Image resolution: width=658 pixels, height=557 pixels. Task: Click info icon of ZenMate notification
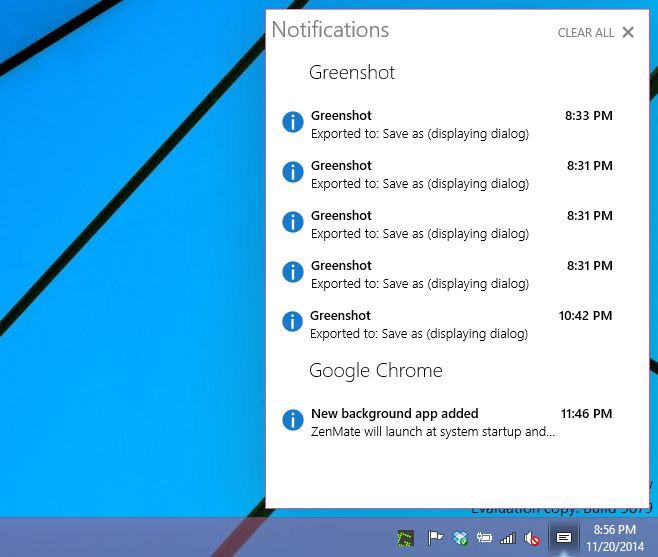point(292,420)
